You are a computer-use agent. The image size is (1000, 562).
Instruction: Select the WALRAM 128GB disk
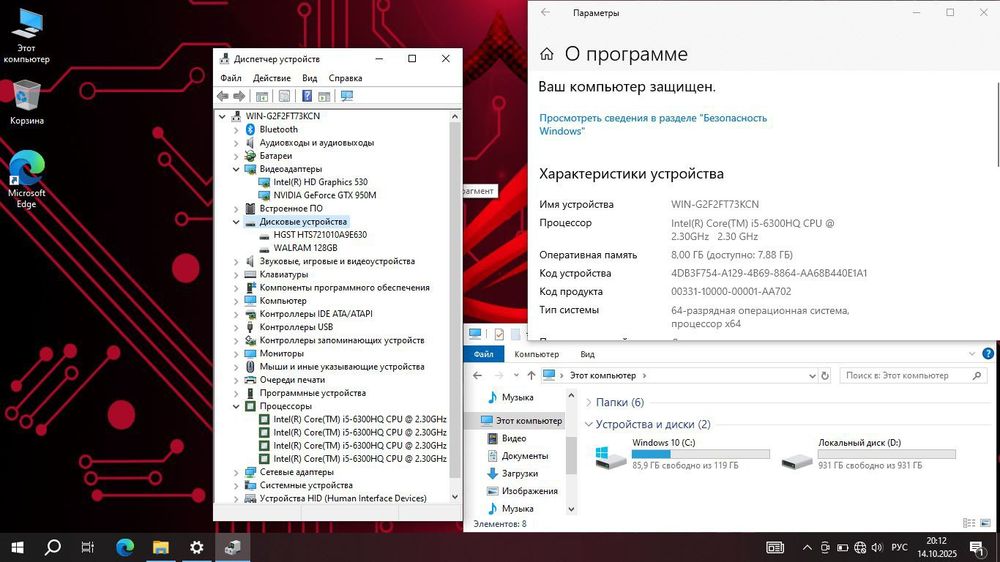tap(305, 248)
